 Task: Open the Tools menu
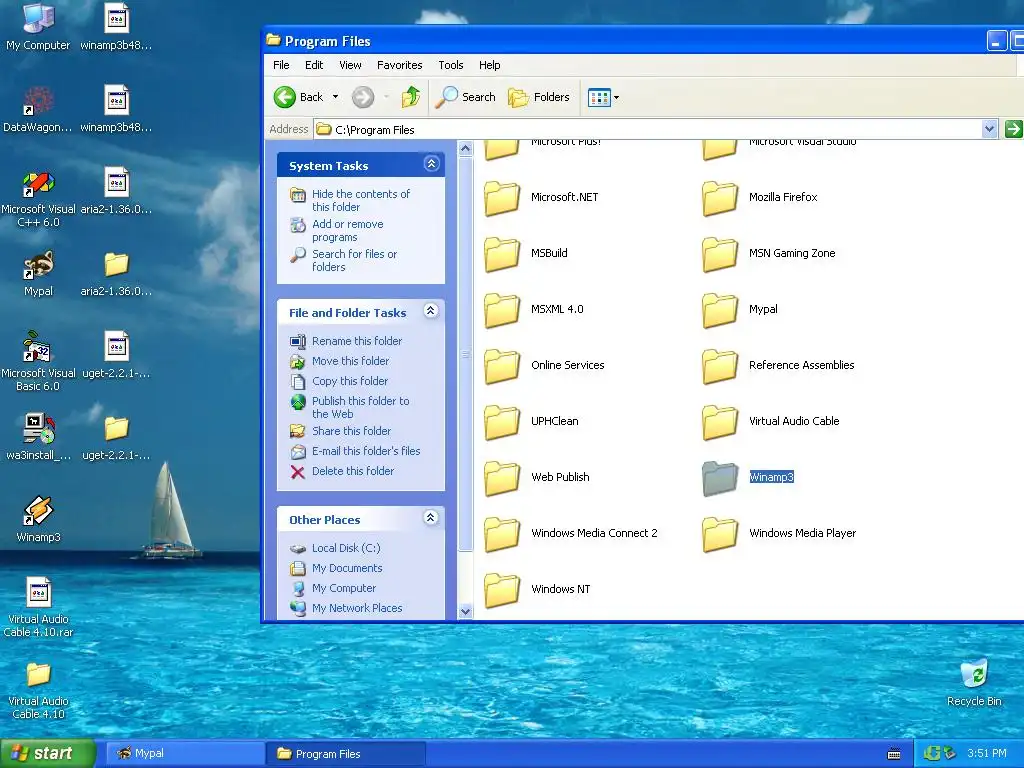[x=451, y=65]
